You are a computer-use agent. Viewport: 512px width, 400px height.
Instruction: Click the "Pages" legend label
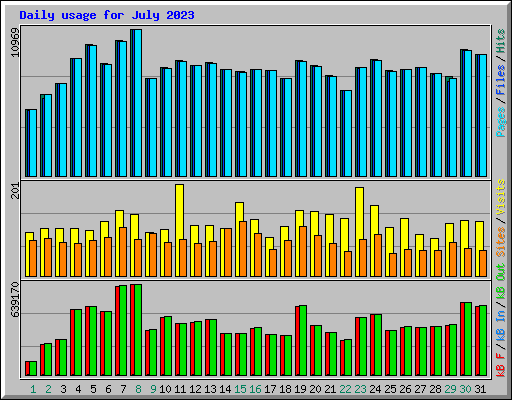500,122
